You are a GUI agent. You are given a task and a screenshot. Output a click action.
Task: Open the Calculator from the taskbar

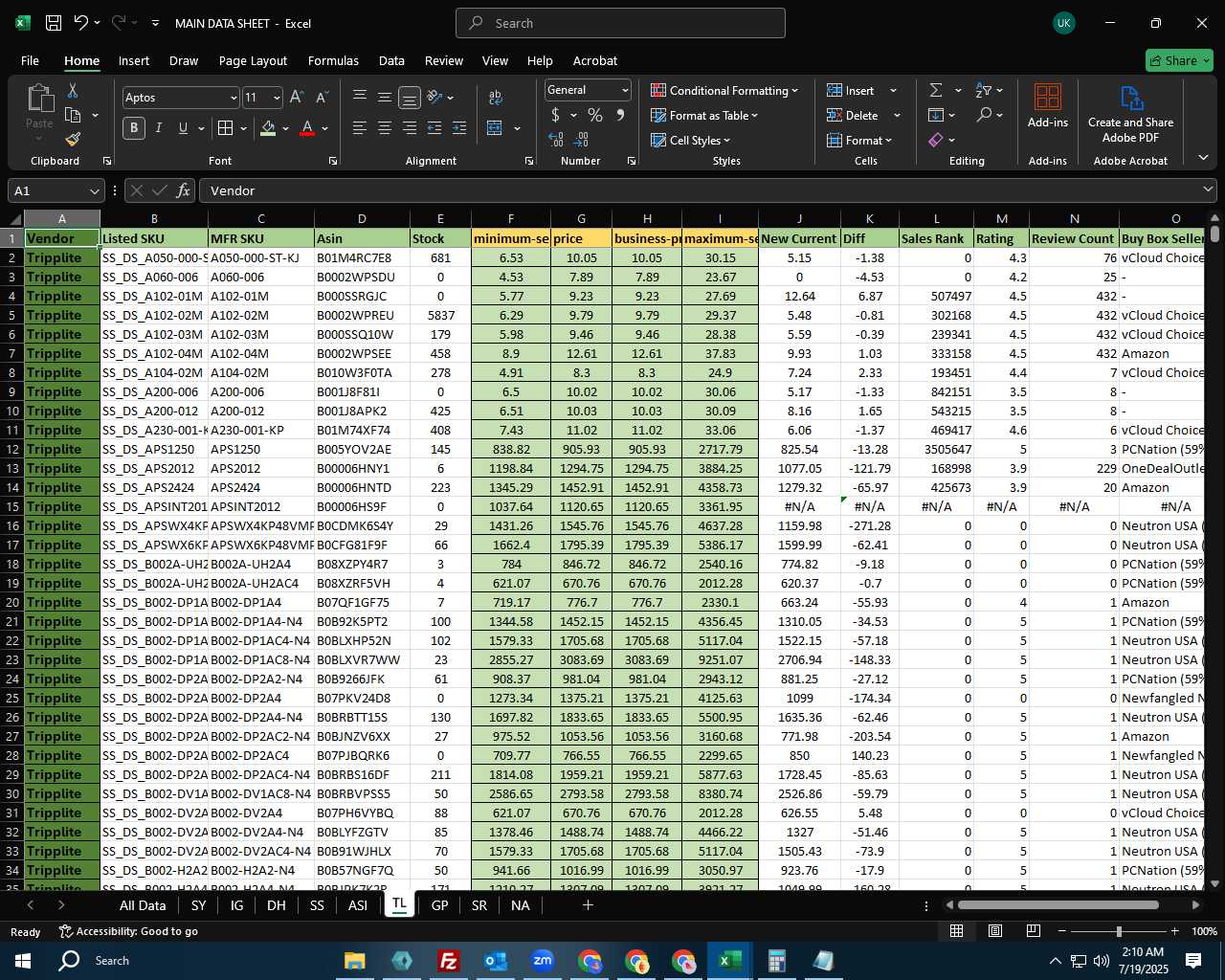(x=777, y=960)
